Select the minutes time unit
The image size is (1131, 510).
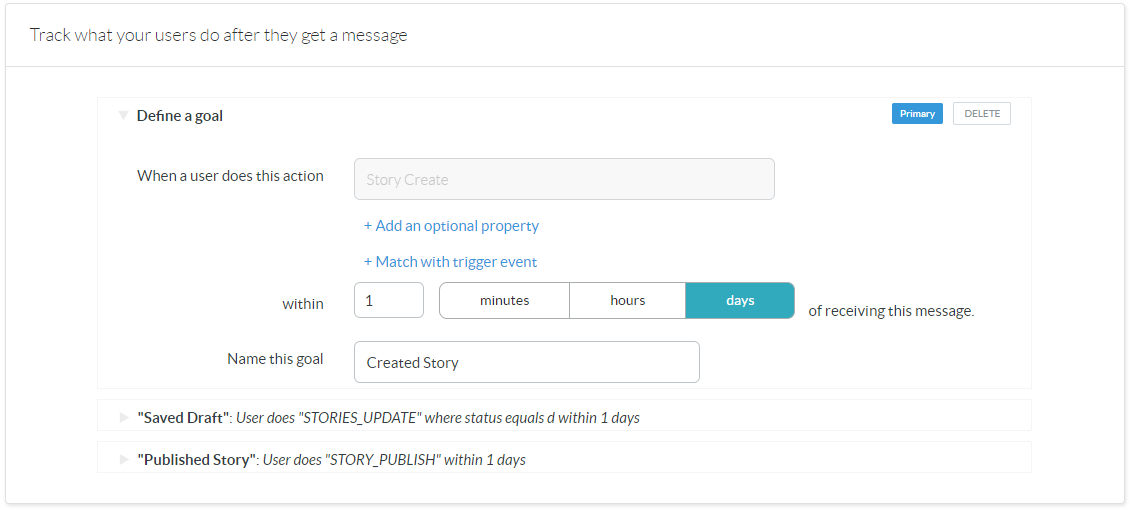(504, 301)
